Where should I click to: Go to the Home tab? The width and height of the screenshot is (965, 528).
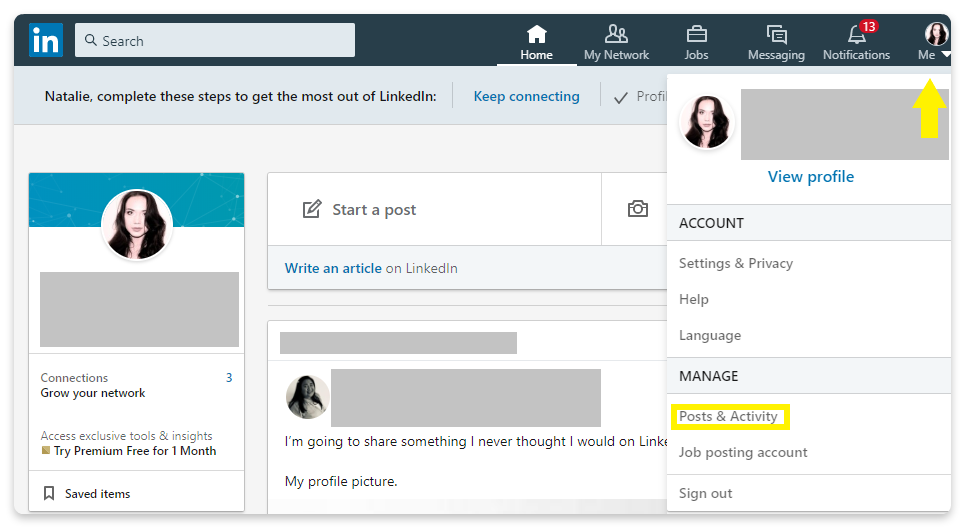click(537, 42)
